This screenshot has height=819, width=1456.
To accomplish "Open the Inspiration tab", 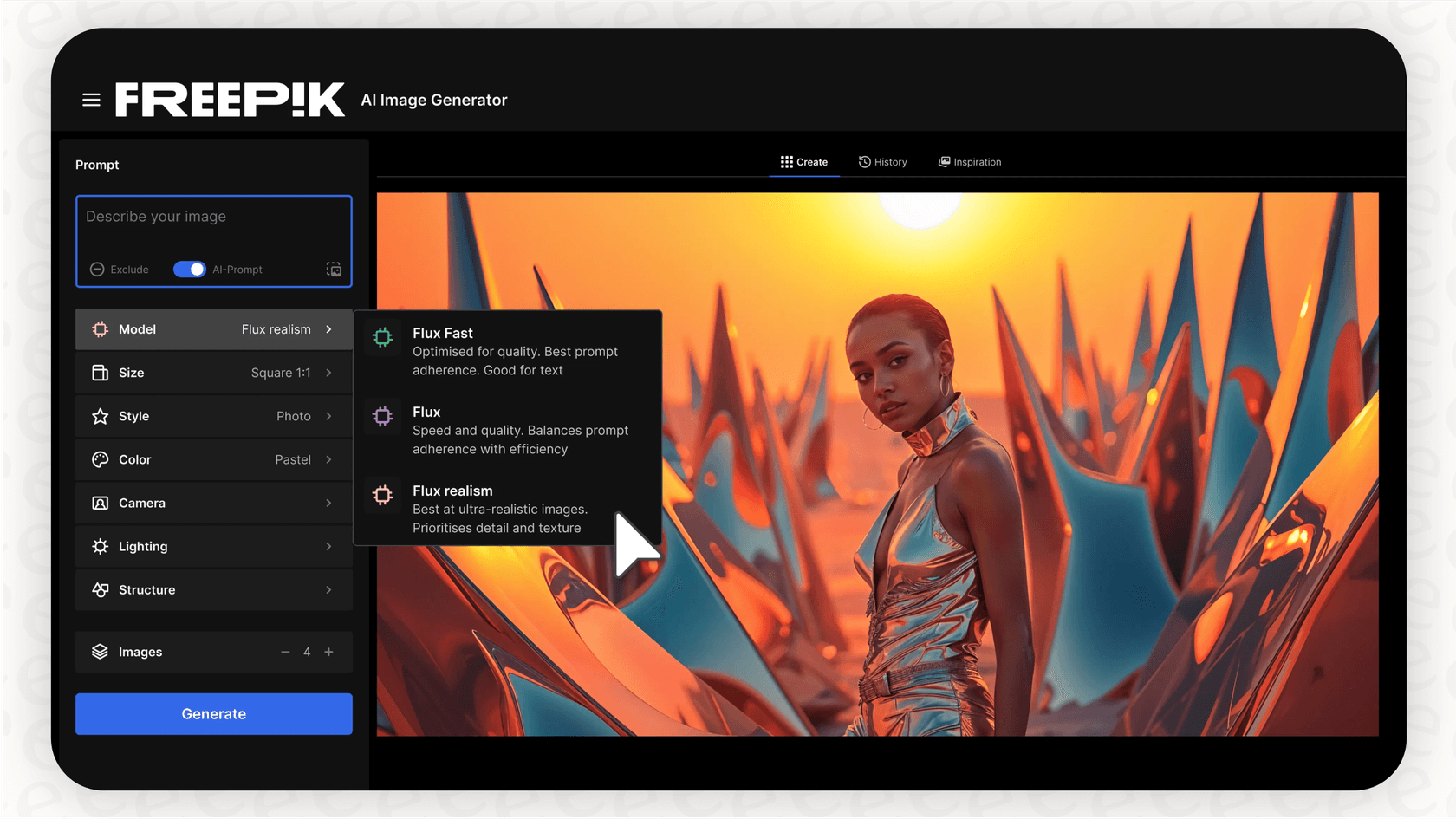I will (x=970, y=162).
